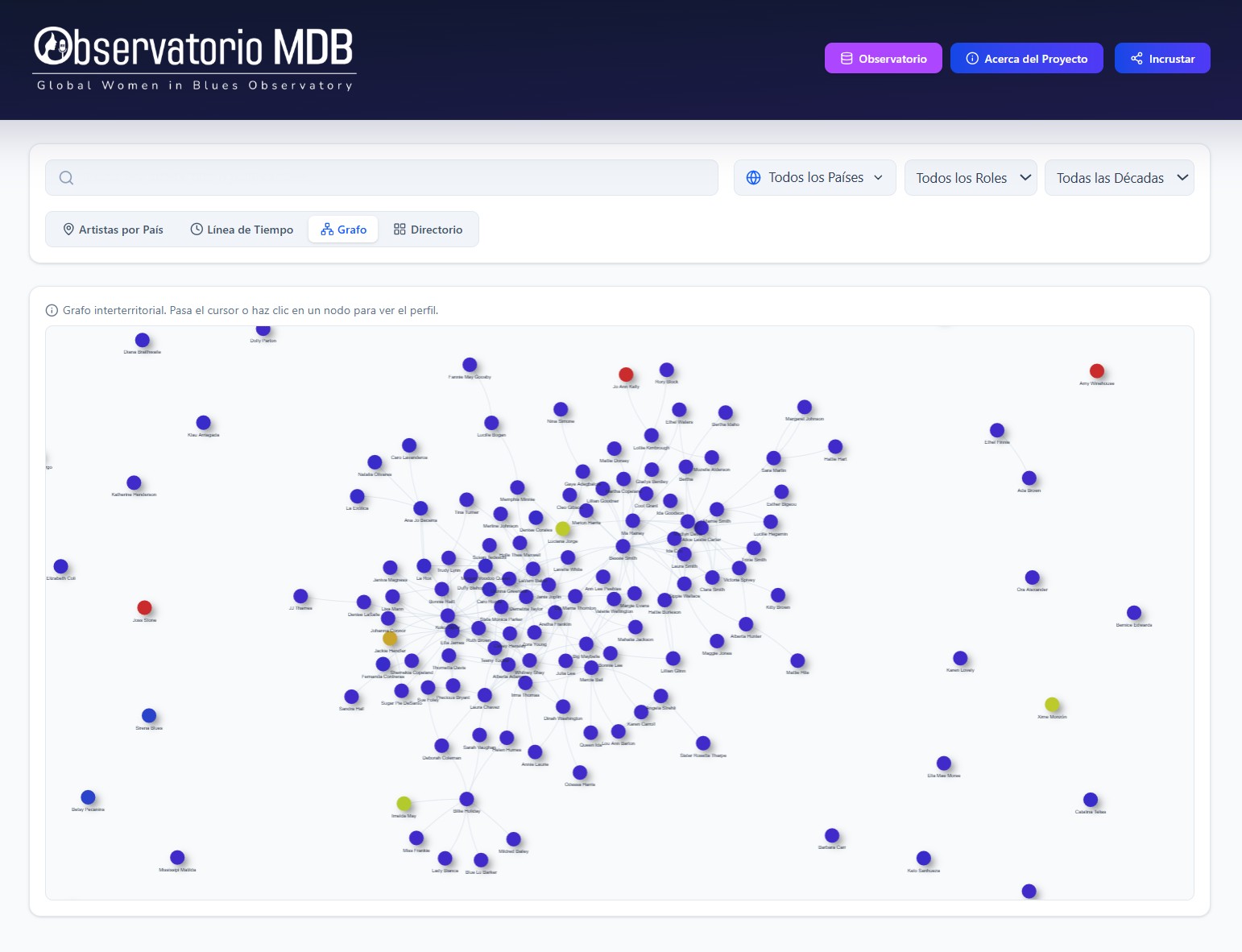Switch to Artistas por País tab
The width and height of the screenshot is (1242, 952).
tap(114, 230)
